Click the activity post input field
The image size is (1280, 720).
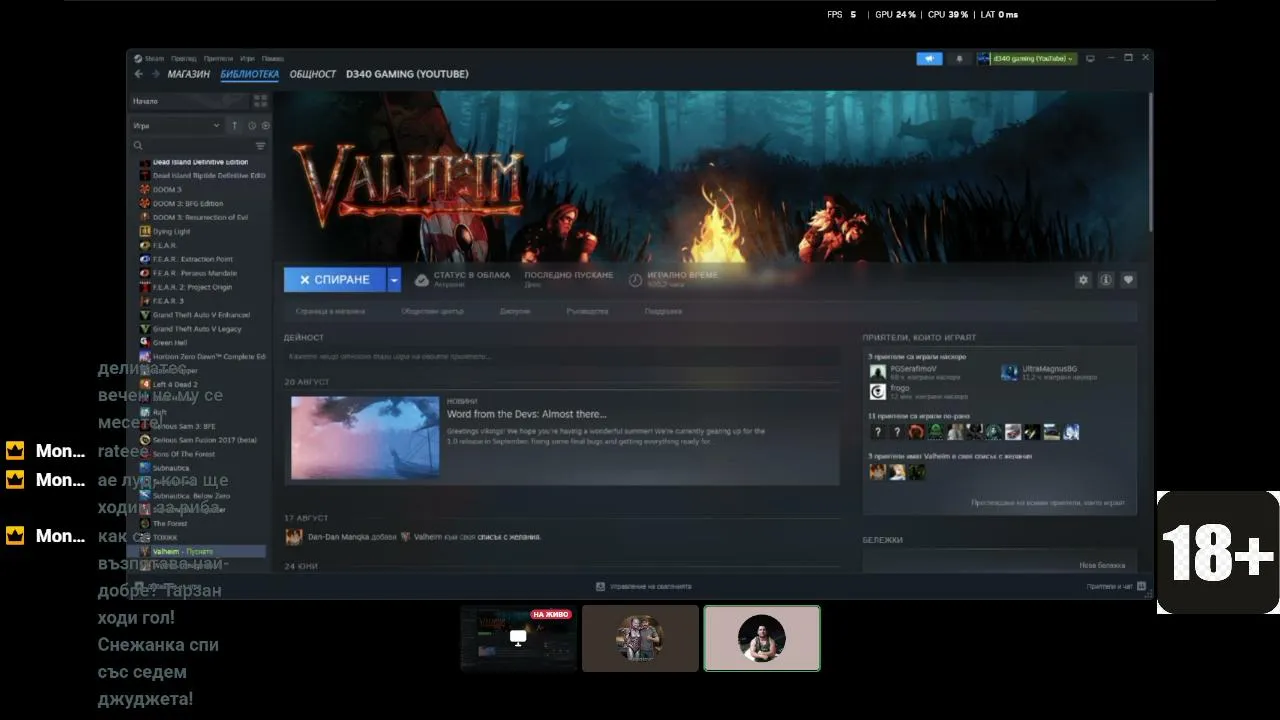(562, 356)
